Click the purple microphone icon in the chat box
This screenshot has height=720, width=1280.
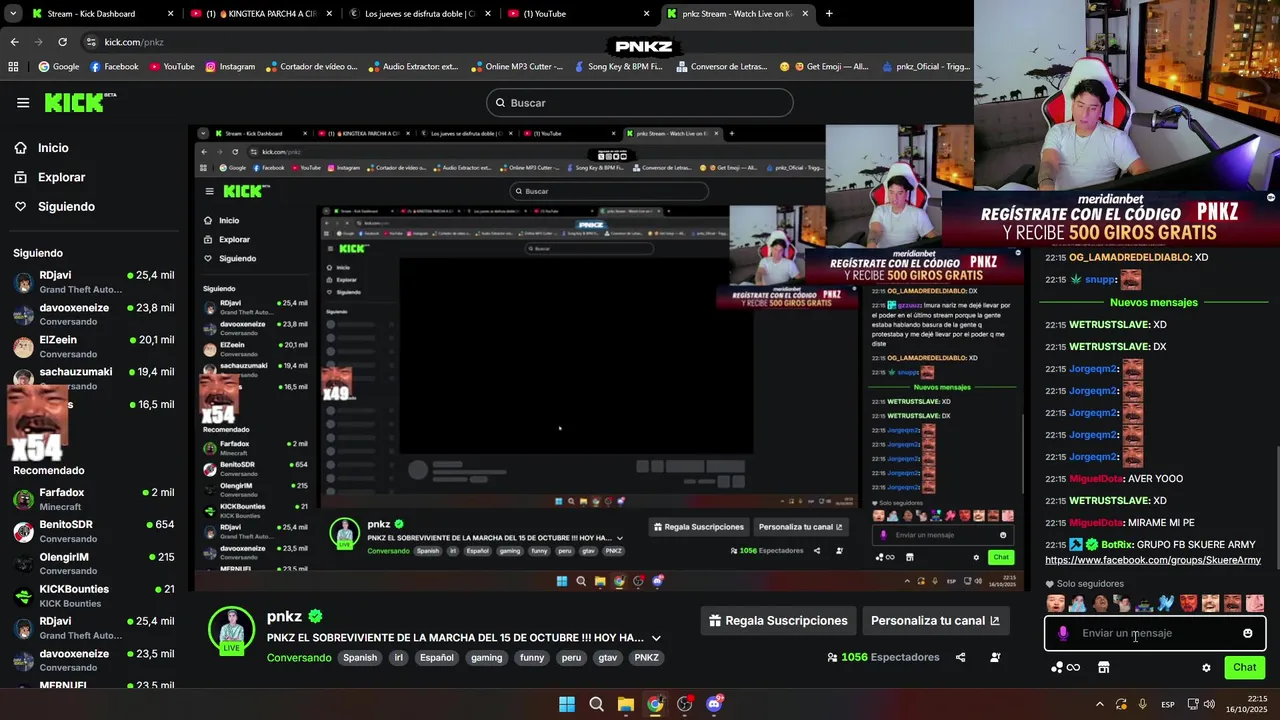(x=1063, y=633)
